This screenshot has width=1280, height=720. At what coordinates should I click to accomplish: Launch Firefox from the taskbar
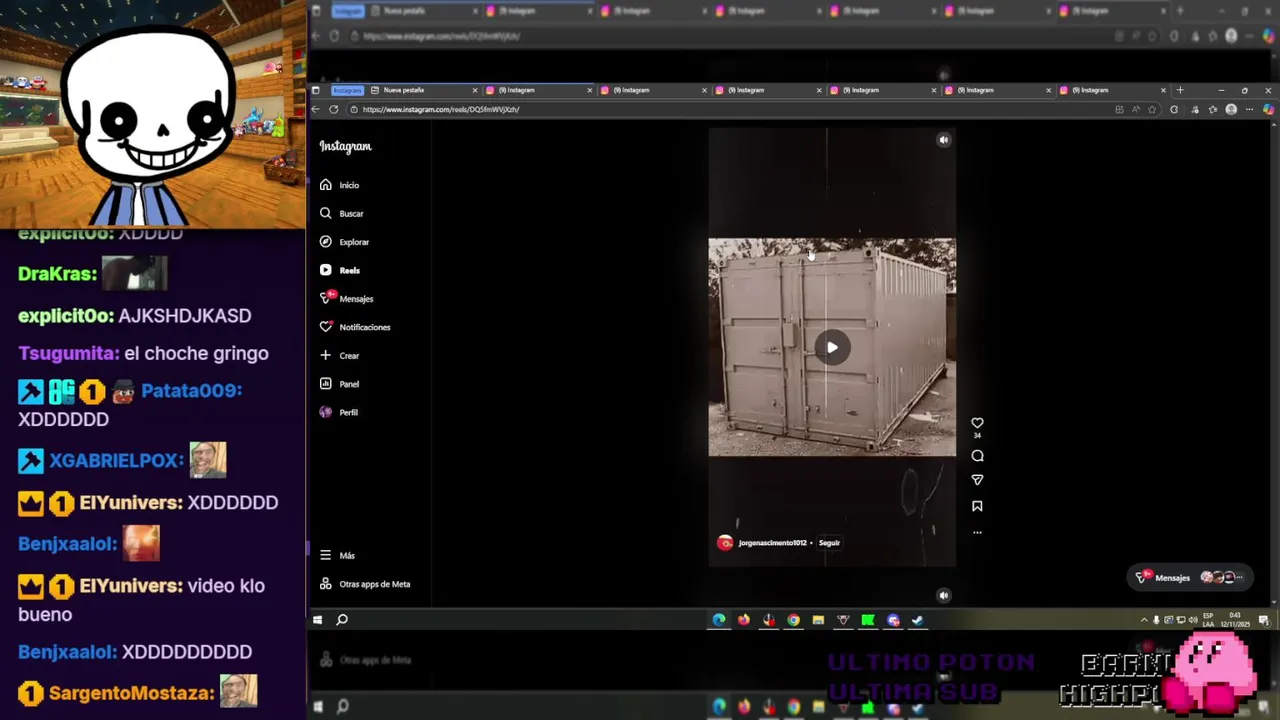pos(744,620)
